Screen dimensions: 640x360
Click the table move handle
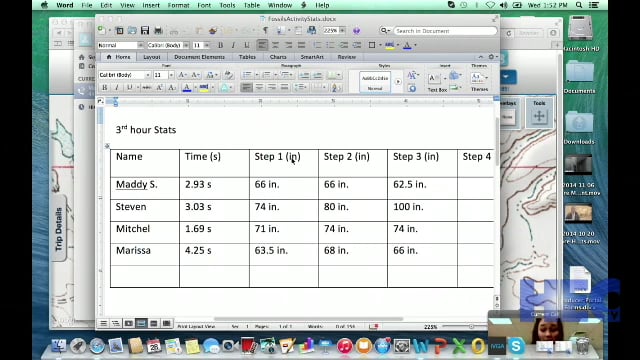[x=107, y=146]
